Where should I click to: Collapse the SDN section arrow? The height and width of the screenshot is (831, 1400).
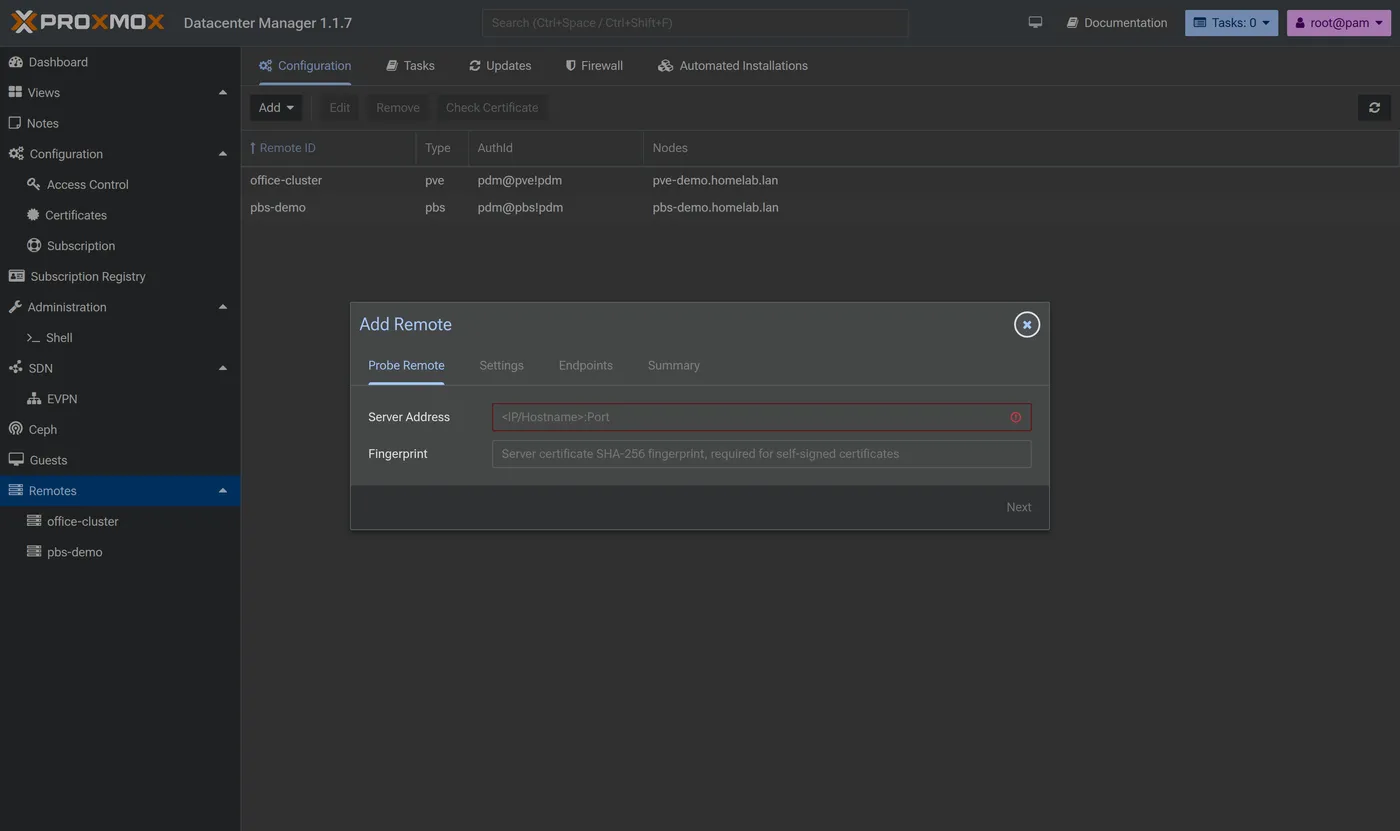pos(223,368)
